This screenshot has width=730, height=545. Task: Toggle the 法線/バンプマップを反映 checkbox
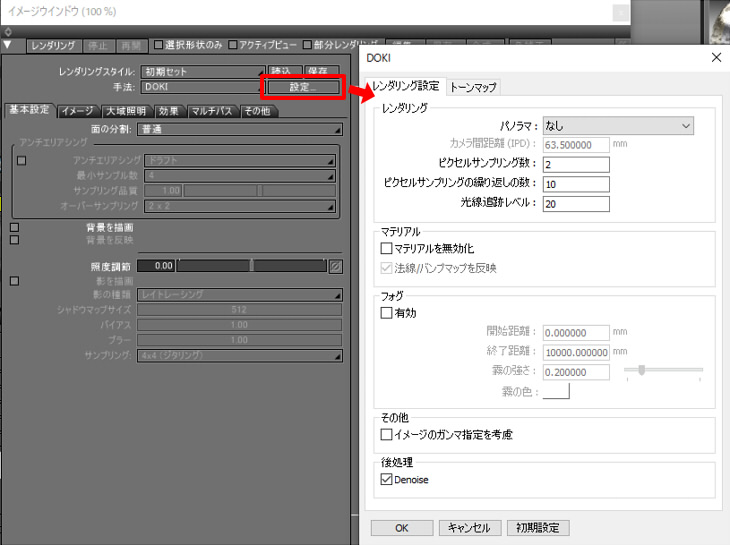[386, 268]
